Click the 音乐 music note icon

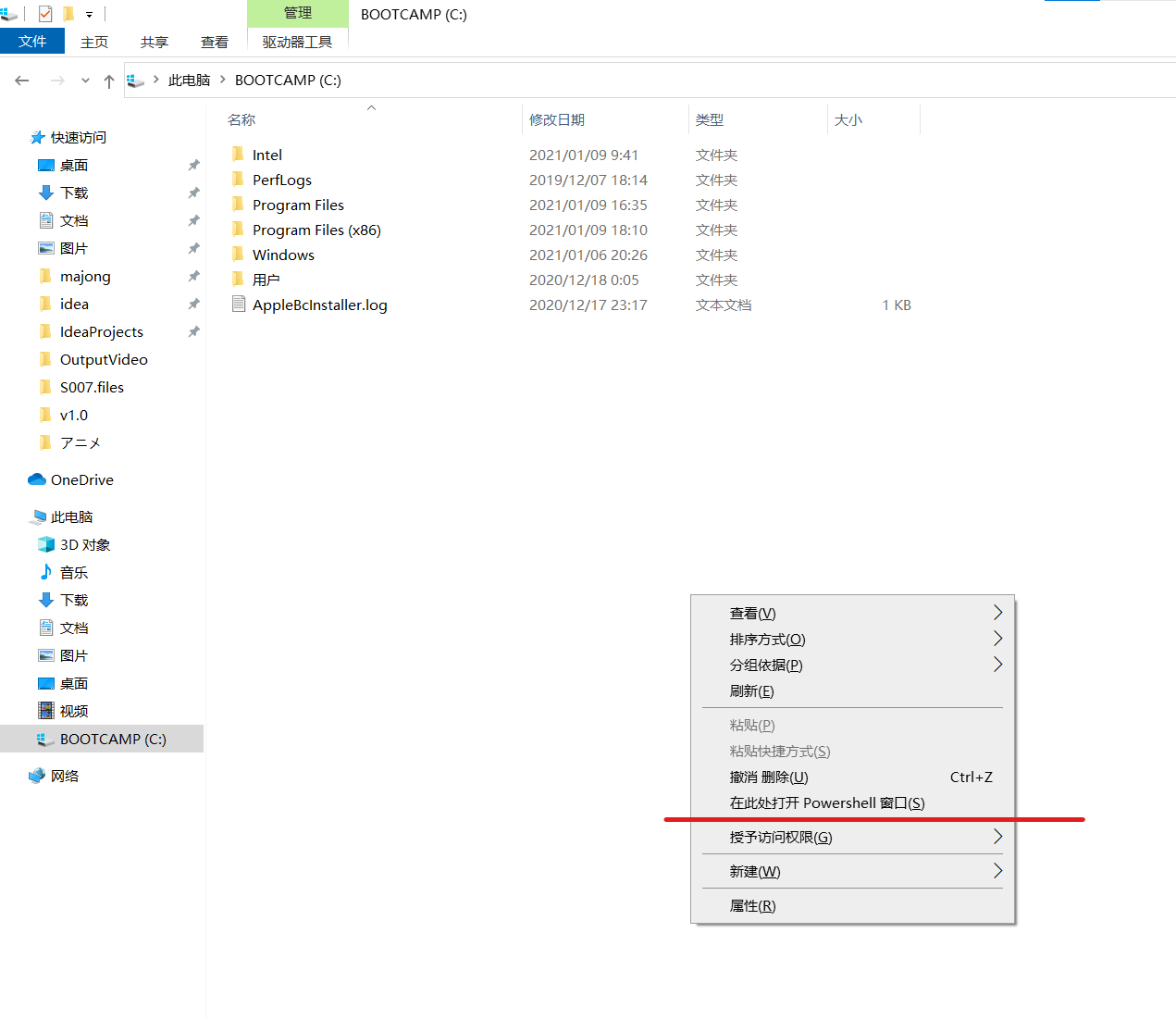(x=45, y=572)
